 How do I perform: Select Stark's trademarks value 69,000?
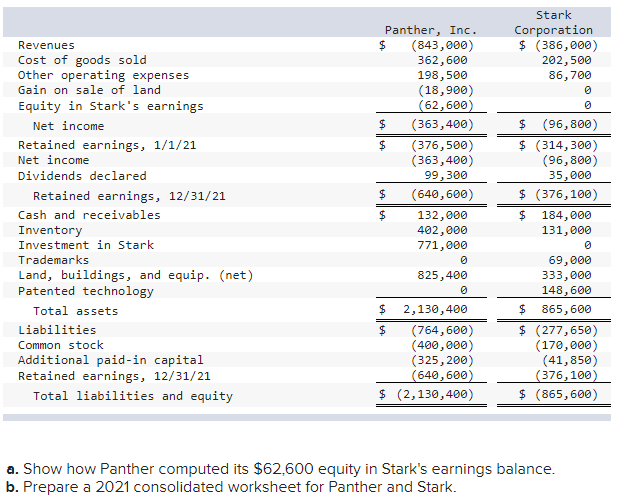570,260
